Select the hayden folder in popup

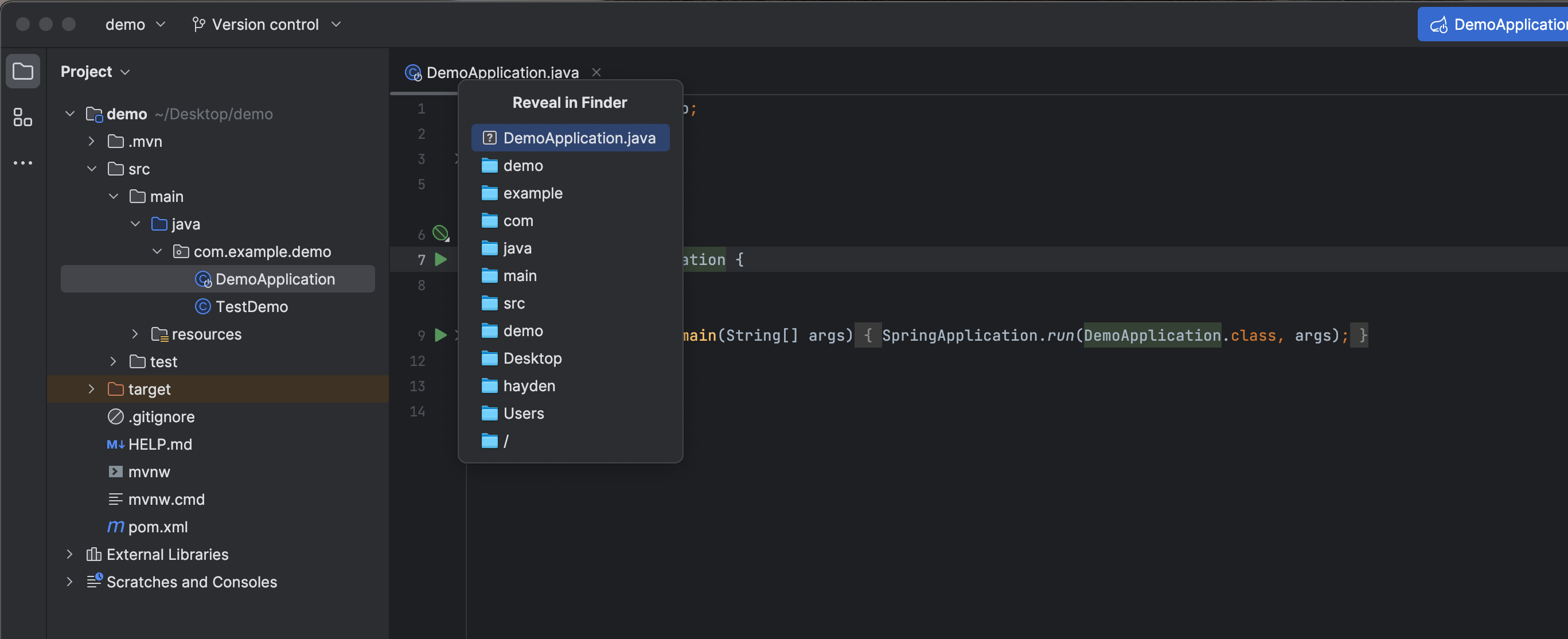pos(529,386)
